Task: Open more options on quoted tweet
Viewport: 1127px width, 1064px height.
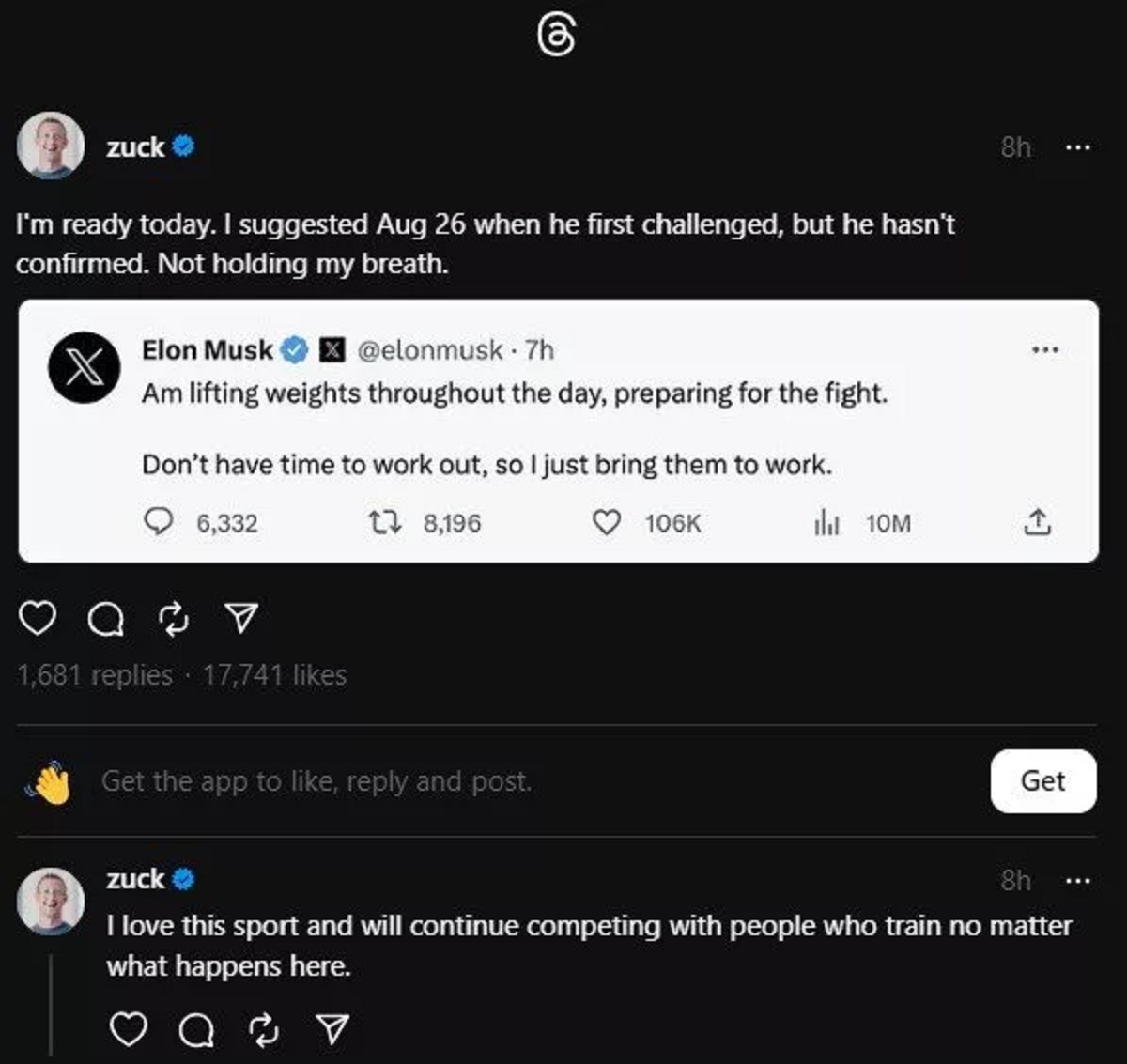Action: [x=1045, y=350]
